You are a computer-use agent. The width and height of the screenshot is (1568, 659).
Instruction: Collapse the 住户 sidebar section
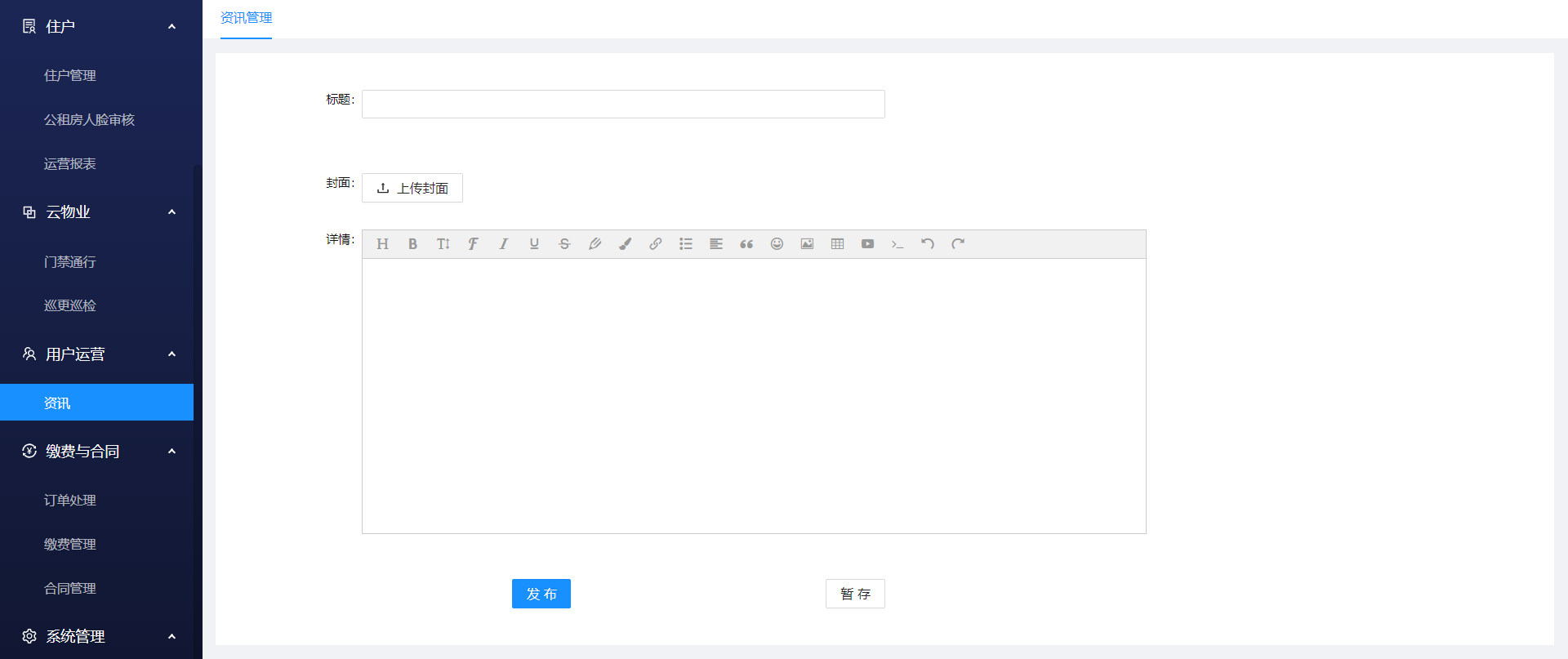pyautogui.click(x=171, y=27)
